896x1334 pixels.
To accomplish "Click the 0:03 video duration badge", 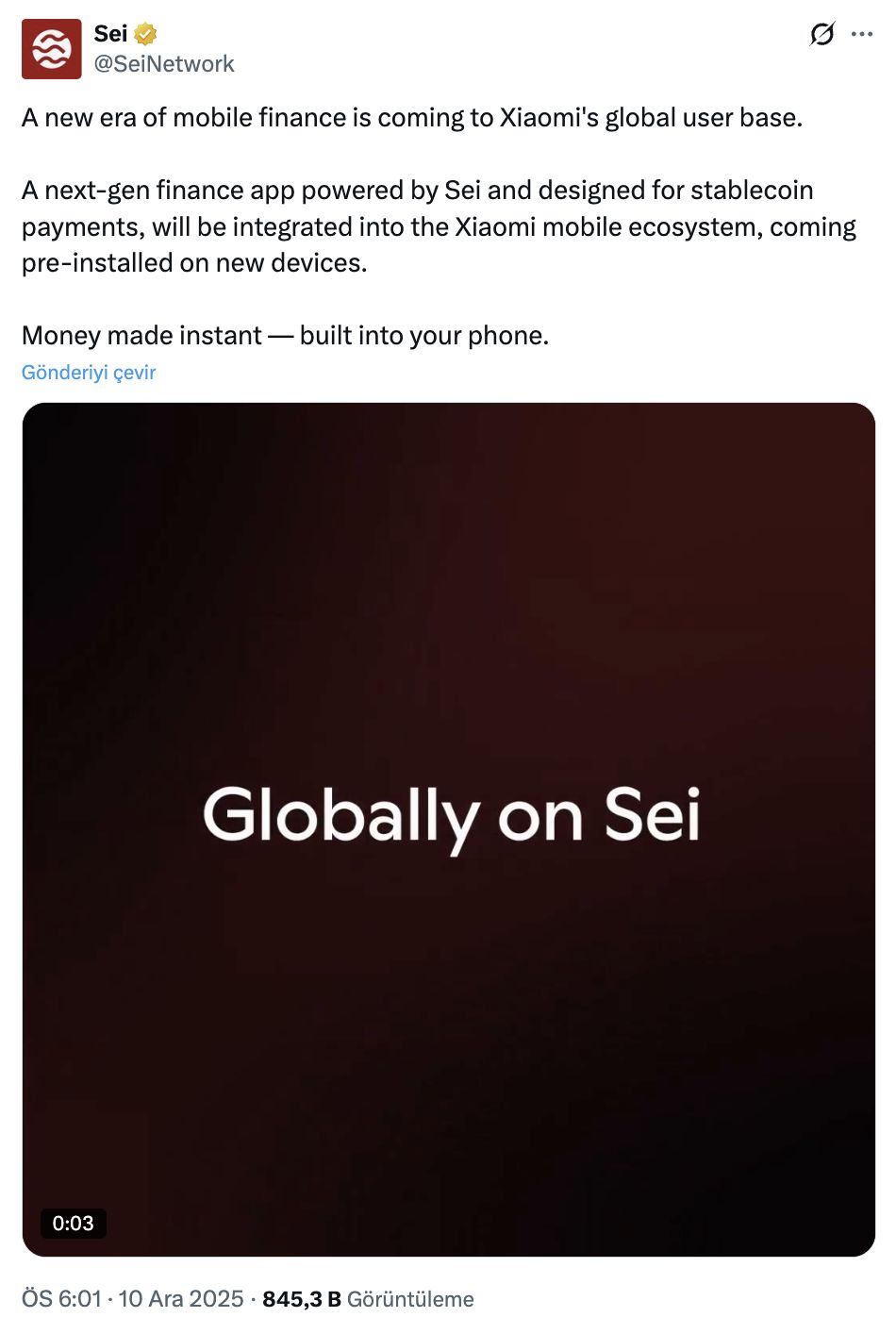I will click(74, 1224).
